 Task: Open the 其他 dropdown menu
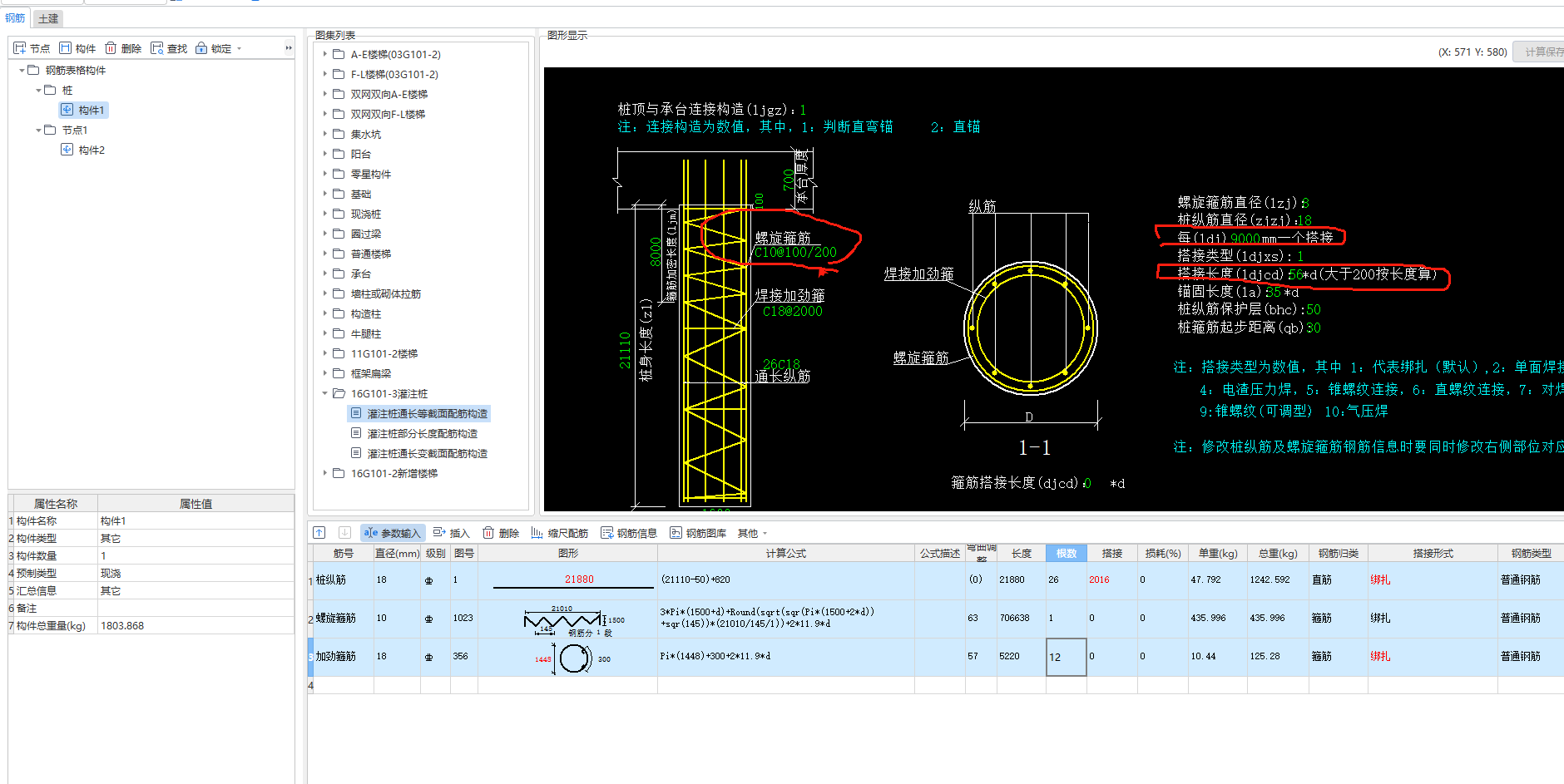pyautogui.click(x=752, y=533)
